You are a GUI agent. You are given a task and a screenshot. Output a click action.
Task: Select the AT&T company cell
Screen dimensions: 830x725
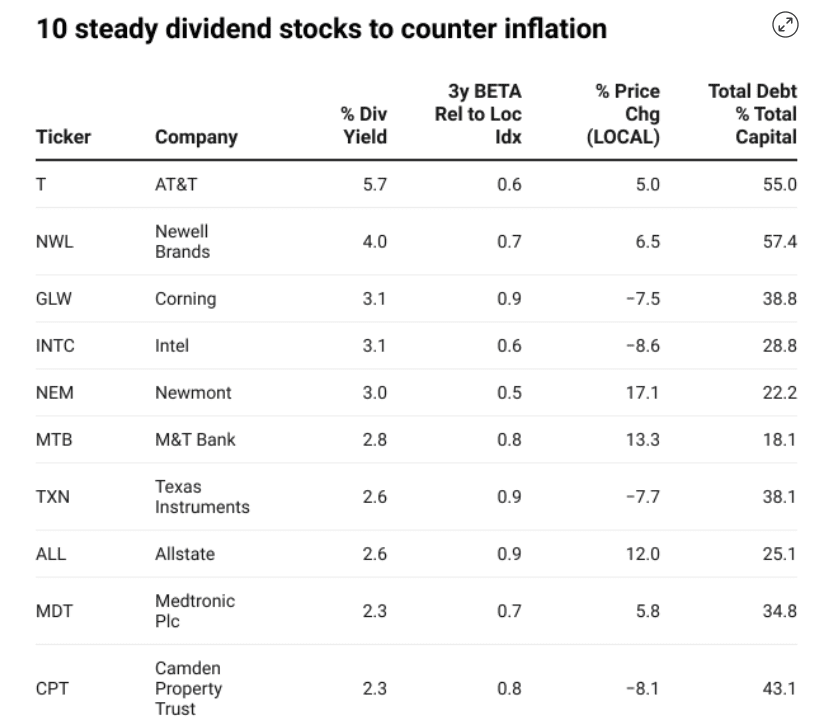coord(176,185)
